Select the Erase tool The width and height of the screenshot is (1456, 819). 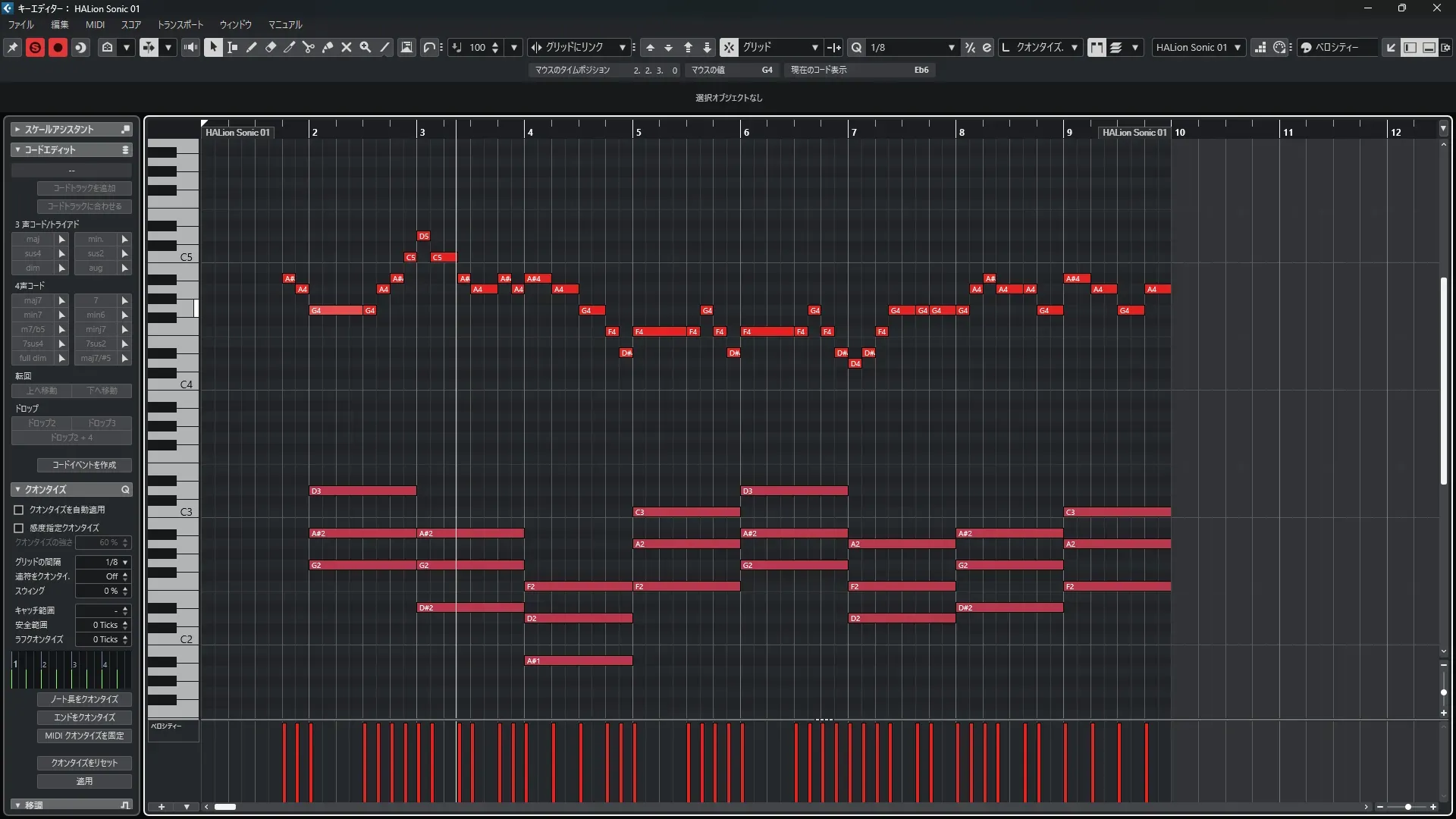click(270, 47)
